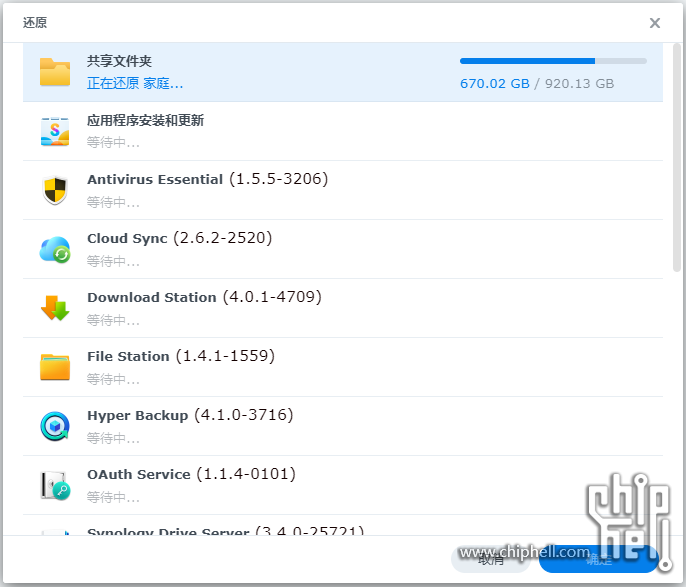This screenshot has height=587, width=686.
Task: Select 应用程序安装和更新 row title
Action: (x=145, y=120)
